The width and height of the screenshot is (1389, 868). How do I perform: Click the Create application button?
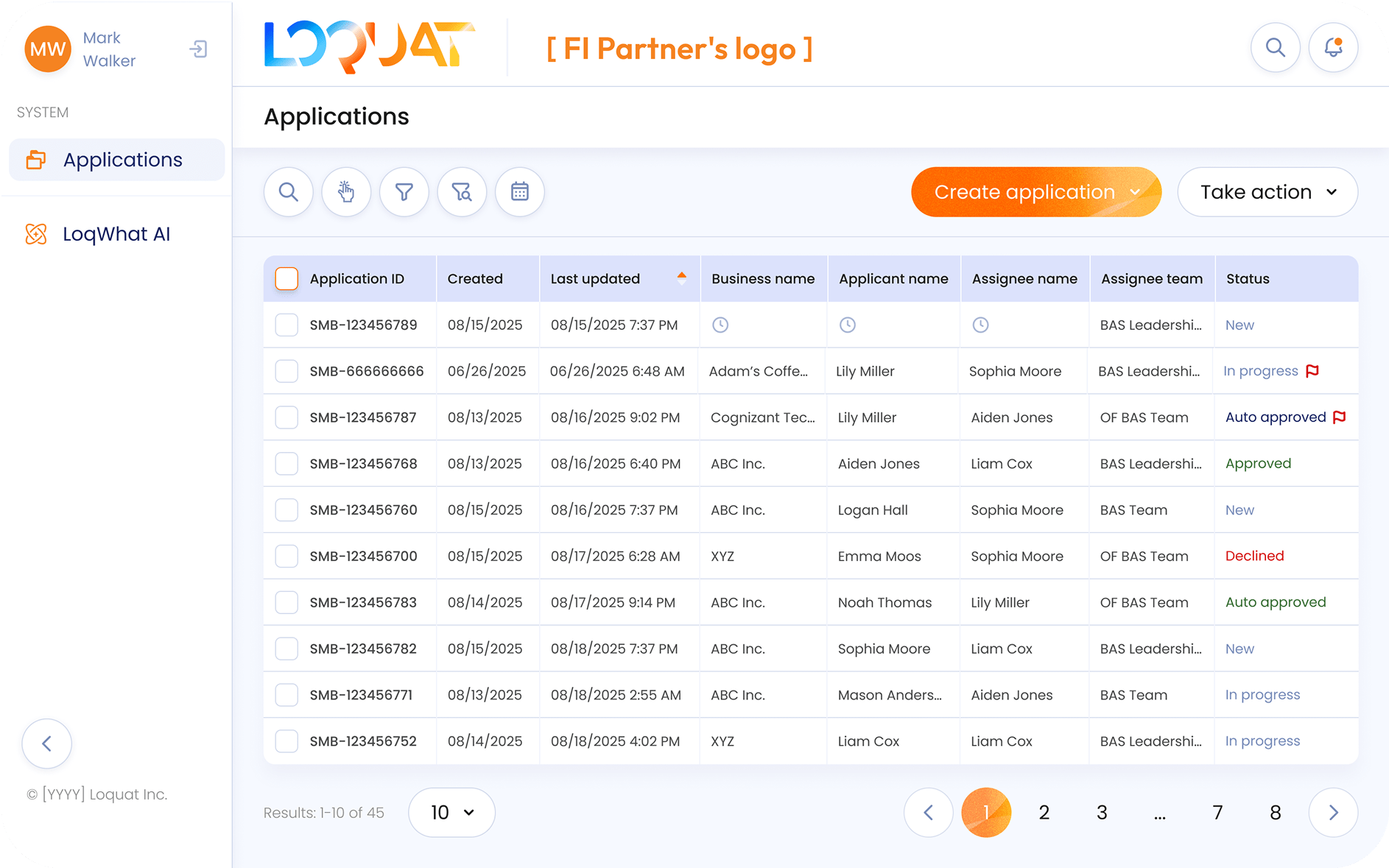(1024, 191)
